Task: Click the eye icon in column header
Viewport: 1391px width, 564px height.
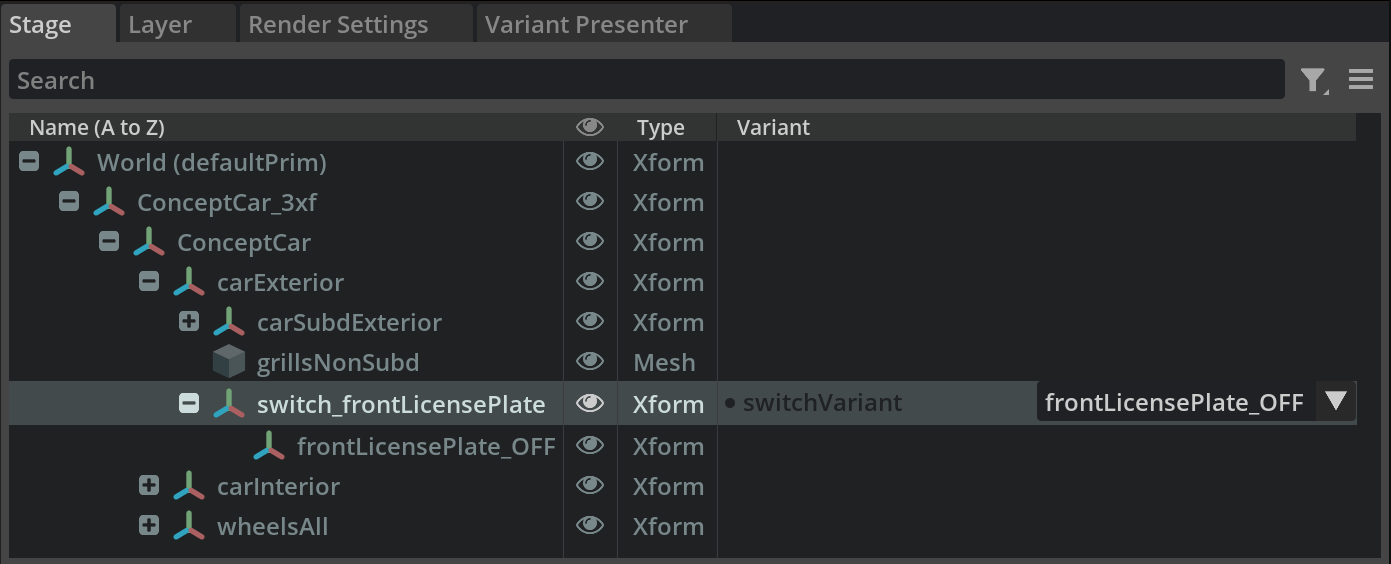Action: tap(590, 127)
